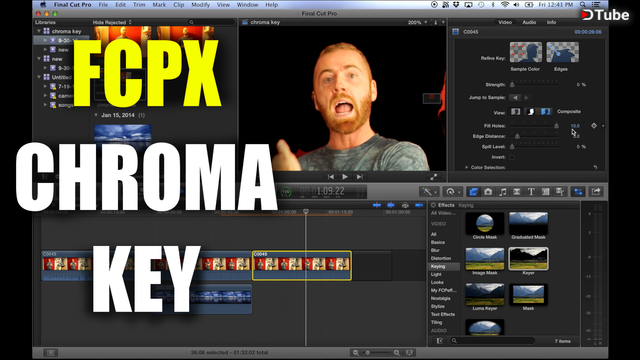This screenshot has height=360, width=640.
Task: Open the Window menu
Action: [x=247, y=5]
